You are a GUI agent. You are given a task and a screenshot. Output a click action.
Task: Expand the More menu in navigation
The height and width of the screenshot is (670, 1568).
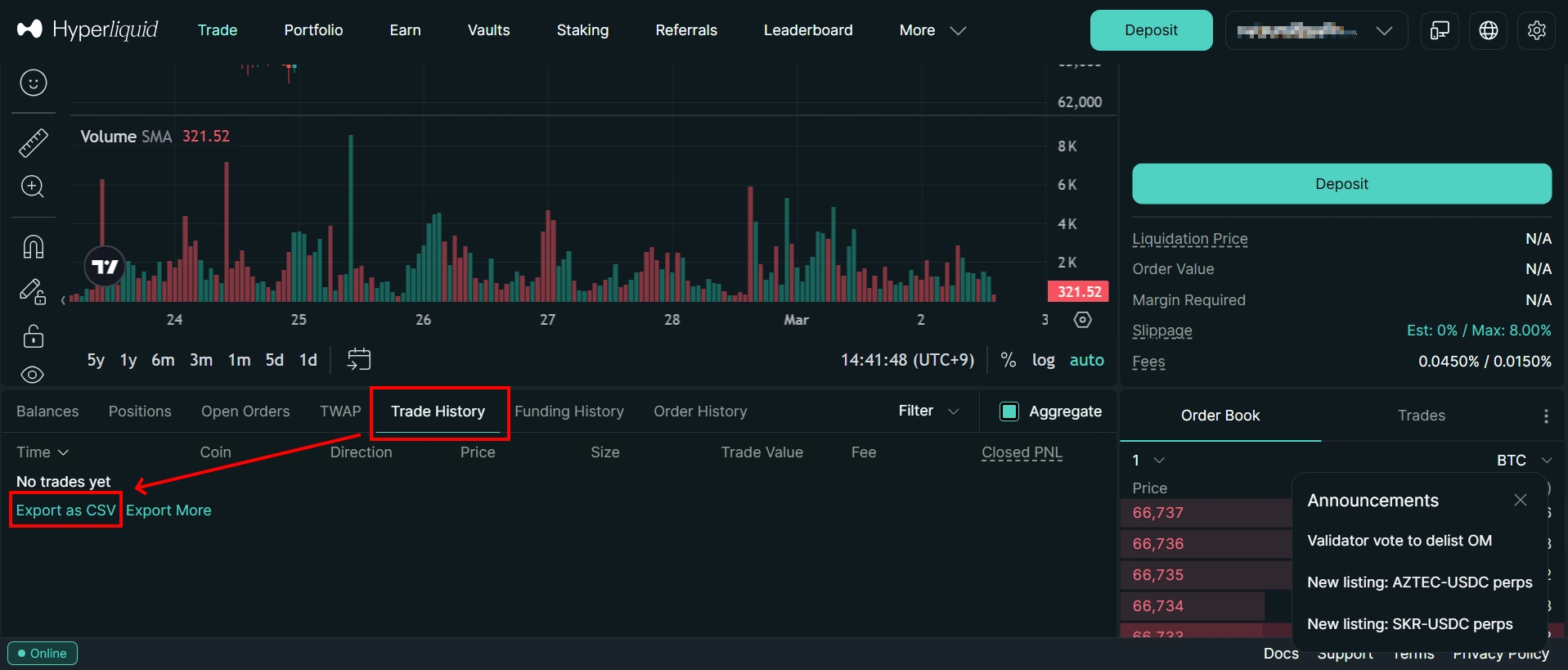pyautogui.click(x=932, y=30)
